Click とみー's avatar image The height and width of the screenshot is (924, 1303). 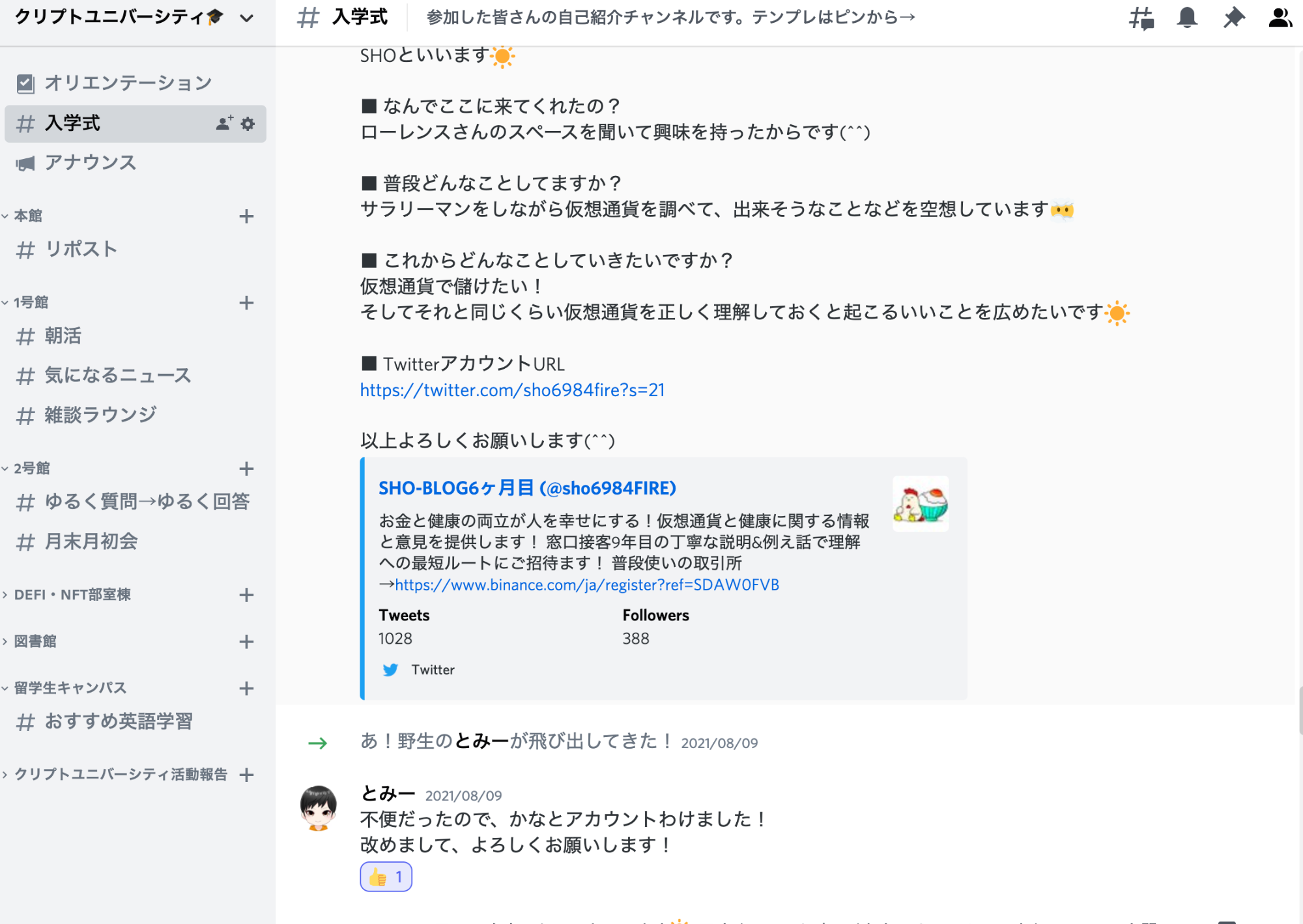[318, 808]
